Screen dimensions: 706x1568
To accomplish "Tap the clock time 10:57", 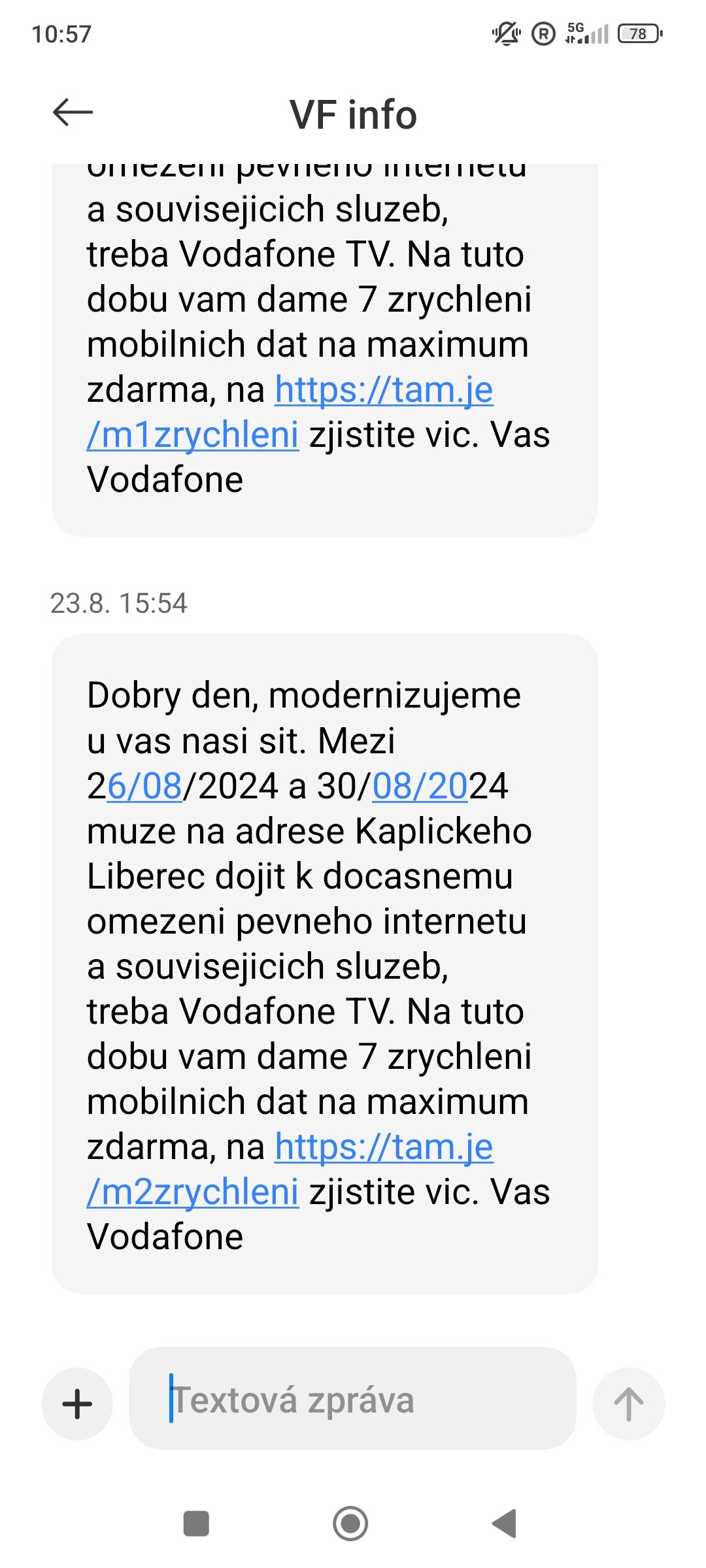I will click(x=61, y=34).
